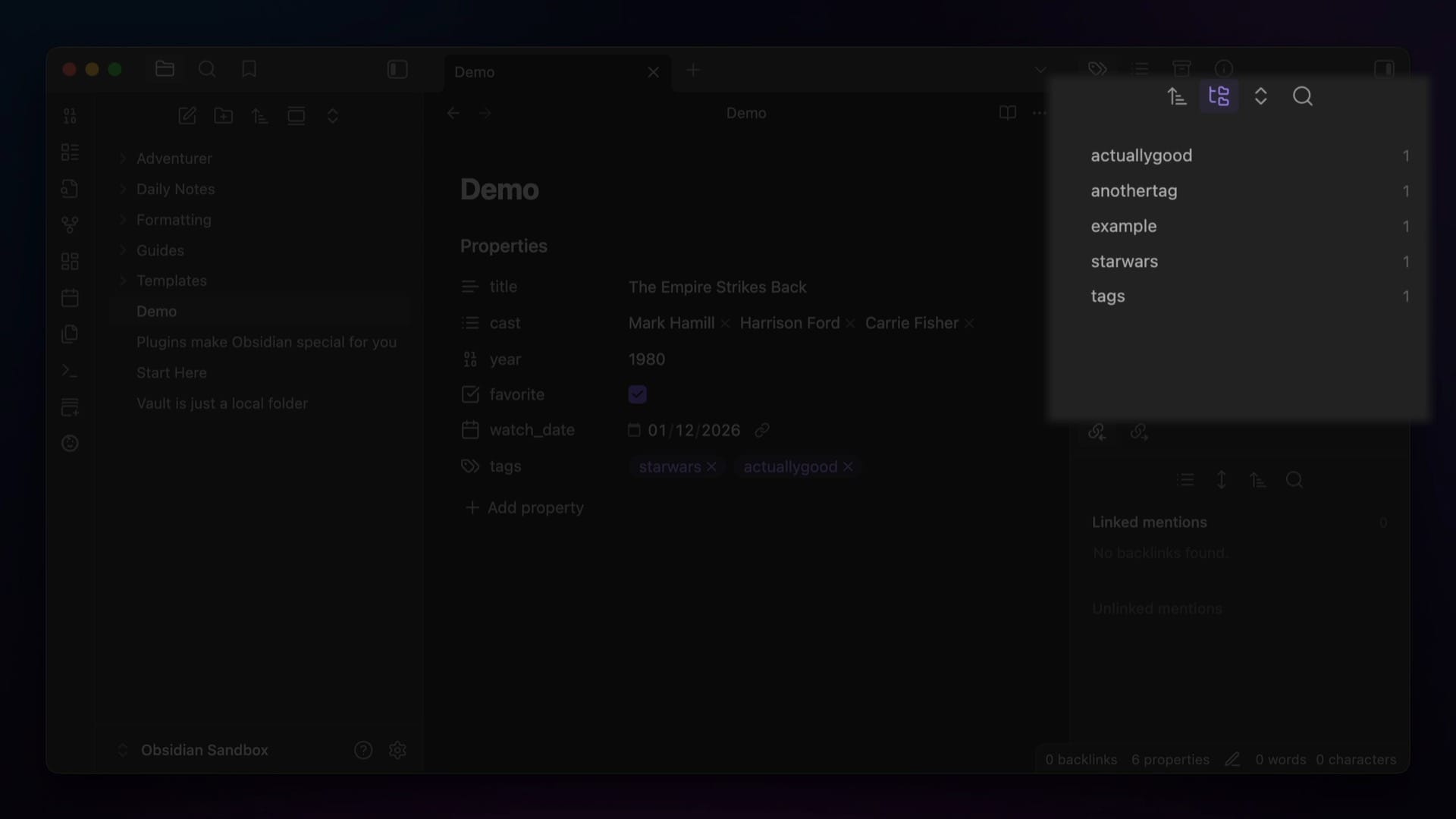This screenshot has width=1456, height=819.
Task: Expand the Templates folder
Action: 171,281
